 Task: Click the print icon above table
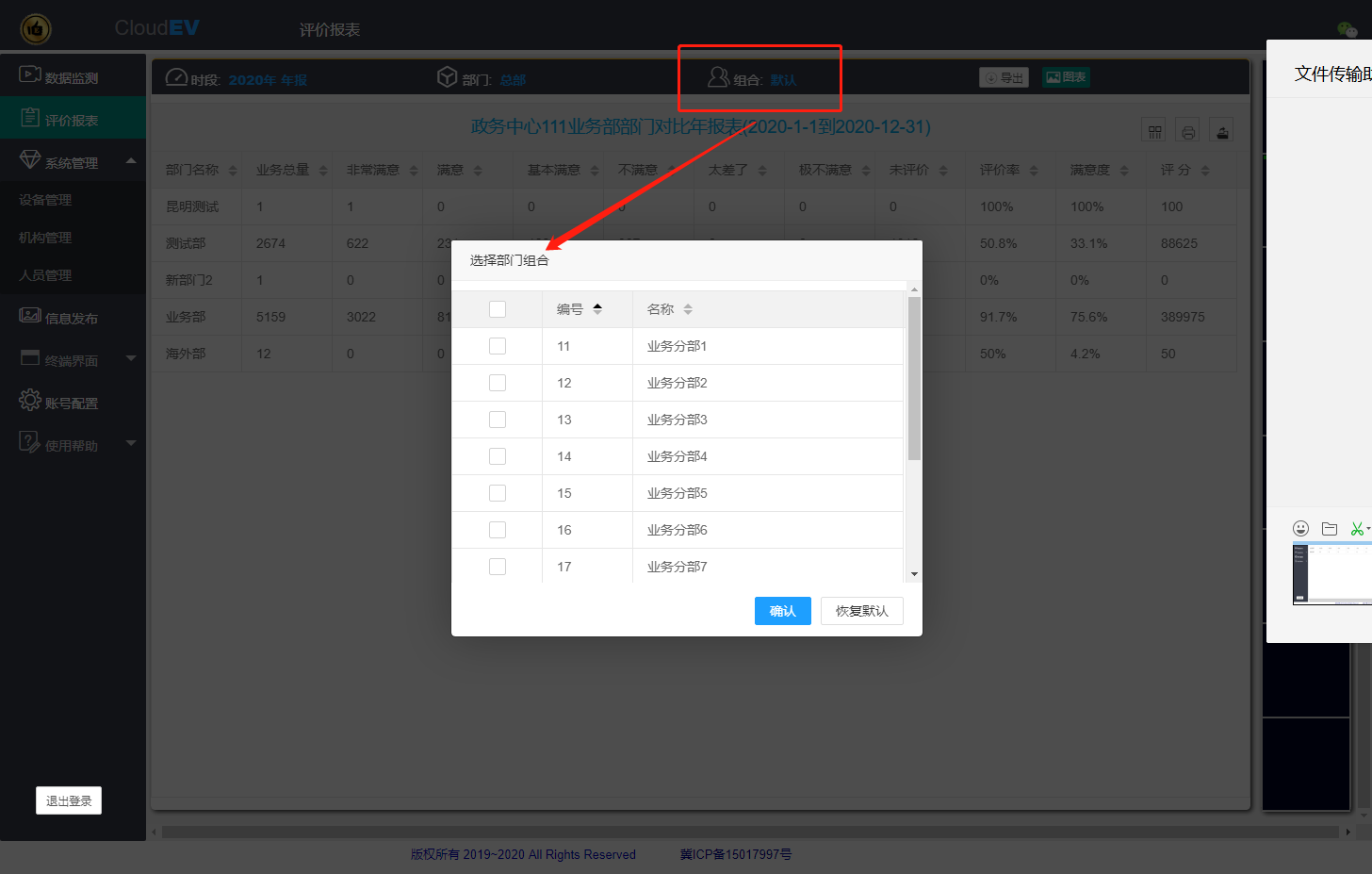pyautogui.click(x=1188, y=131)
